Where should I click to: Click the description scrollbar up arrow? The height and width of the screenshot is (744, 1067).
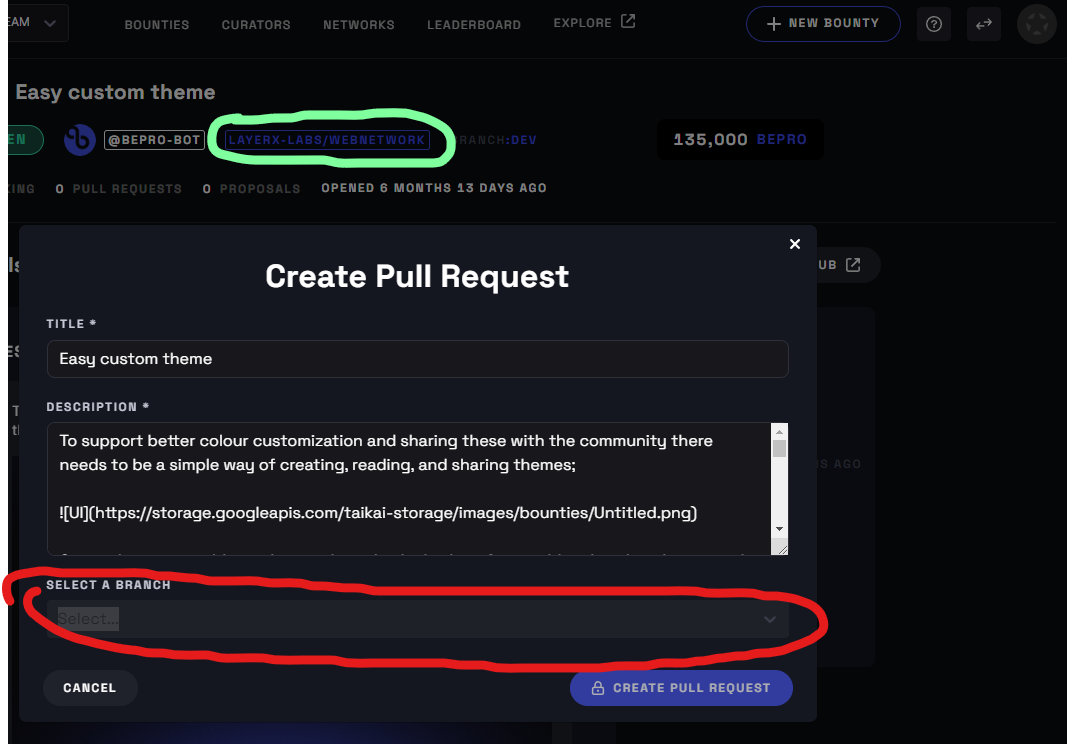[779, 432]
